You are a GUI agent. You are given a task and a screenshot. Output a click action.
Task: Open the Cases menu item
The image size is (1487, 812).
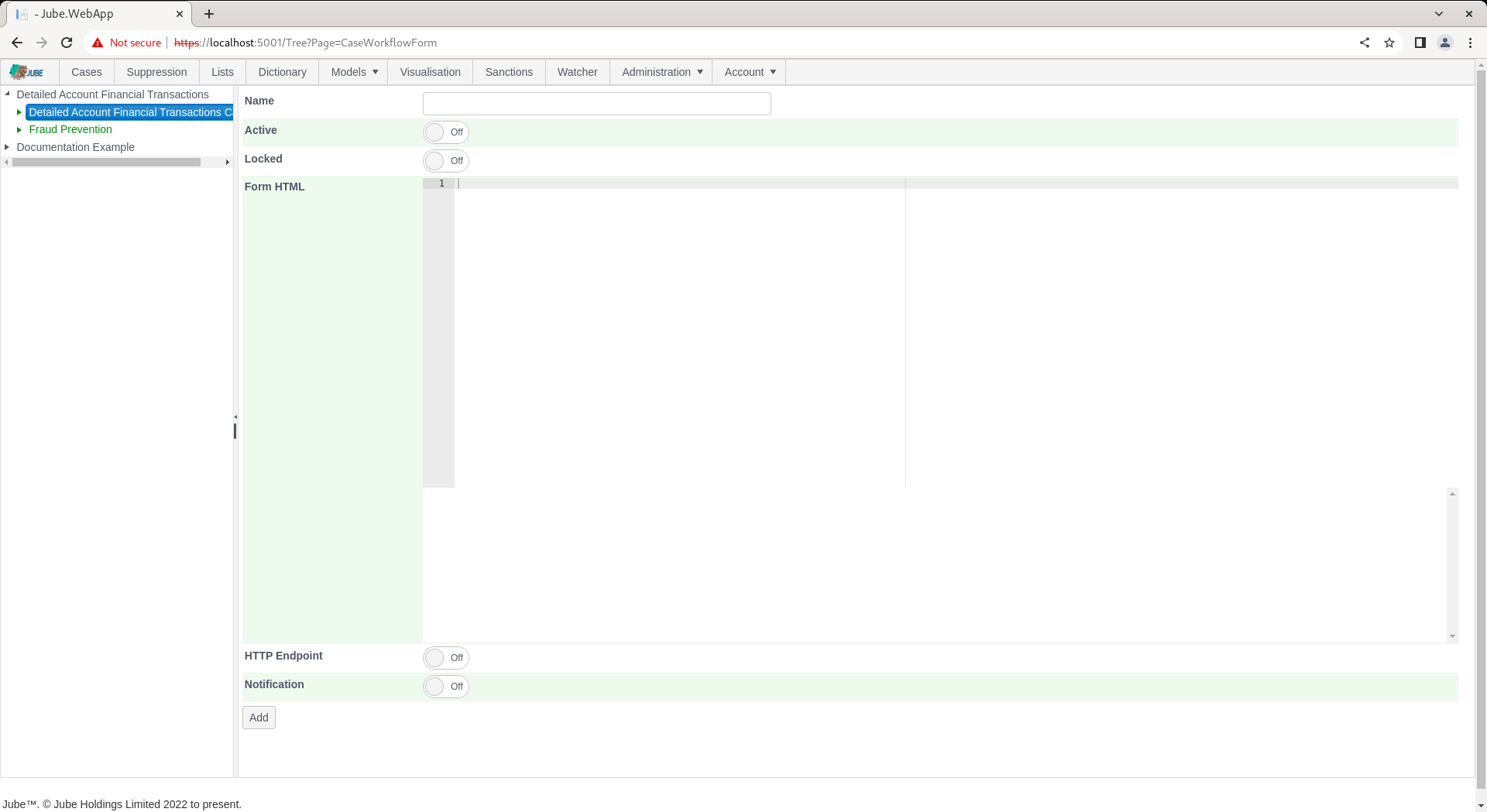click(87, 72)
